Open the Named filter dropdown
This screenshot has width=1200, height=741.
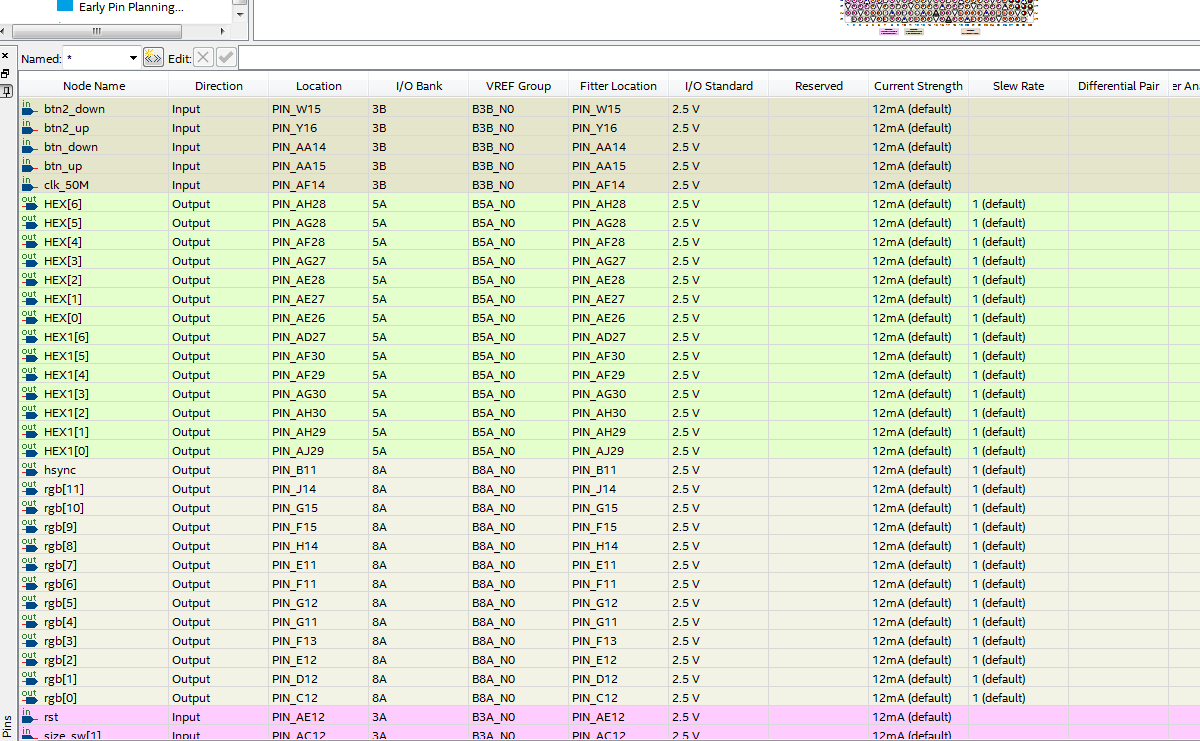click(x=132, y=58)
